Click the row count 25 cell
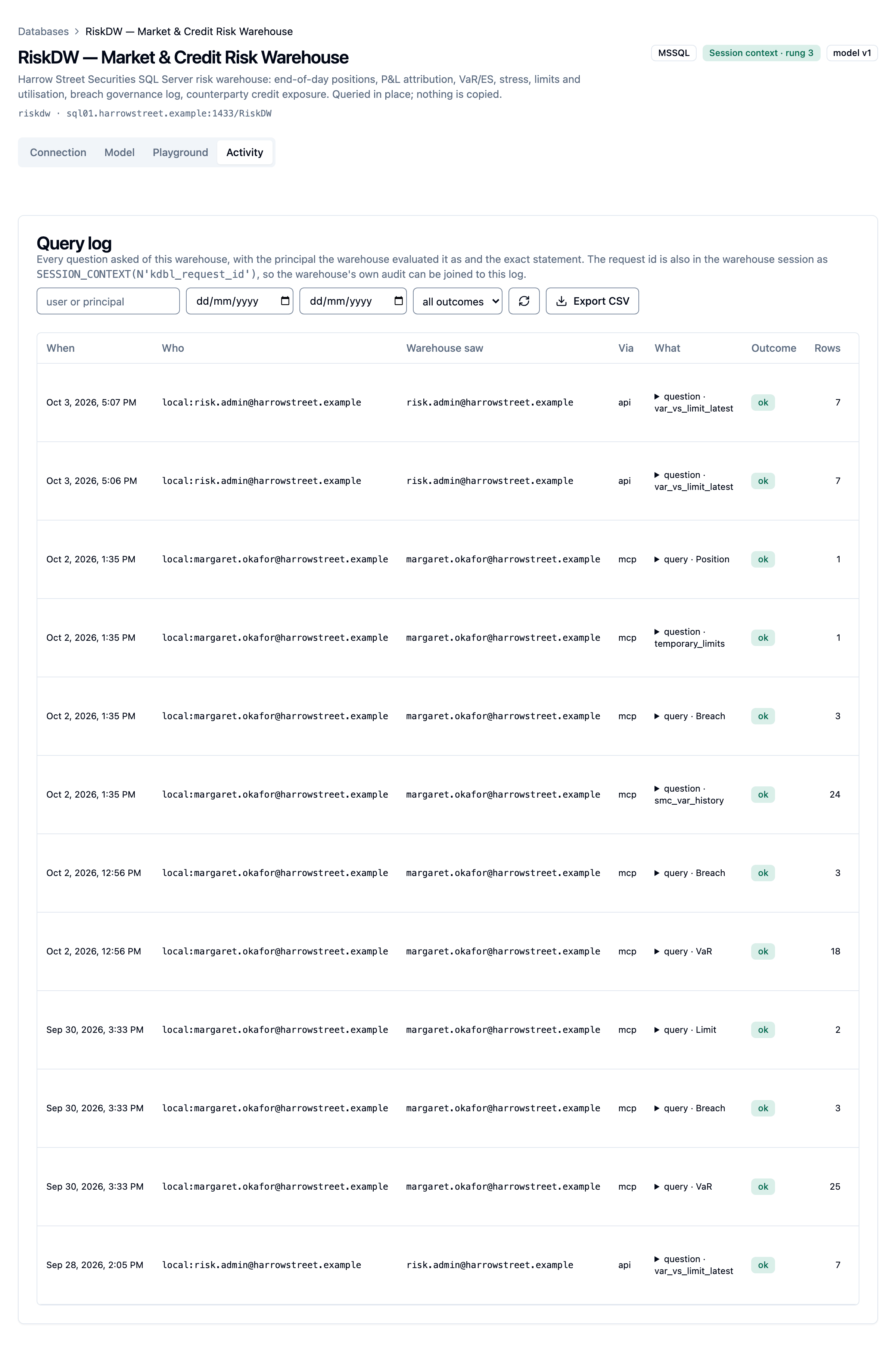The image size is (896, 1348). [835, 1186]
